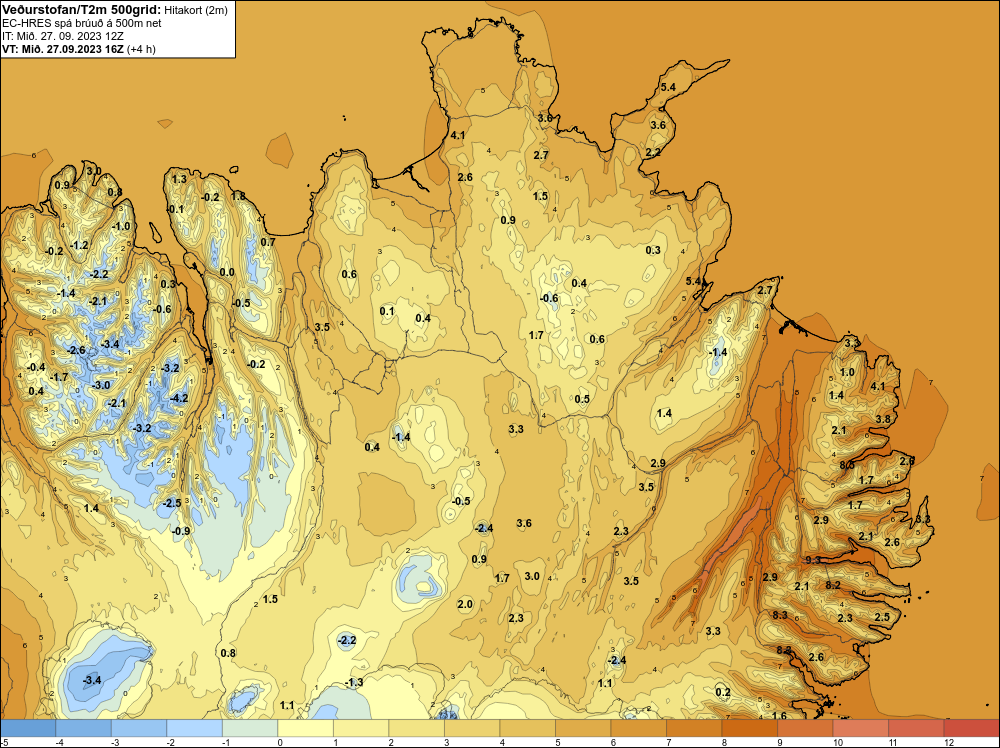
Task: Click the '-1.0' temperature value
Action: point(121,226)
